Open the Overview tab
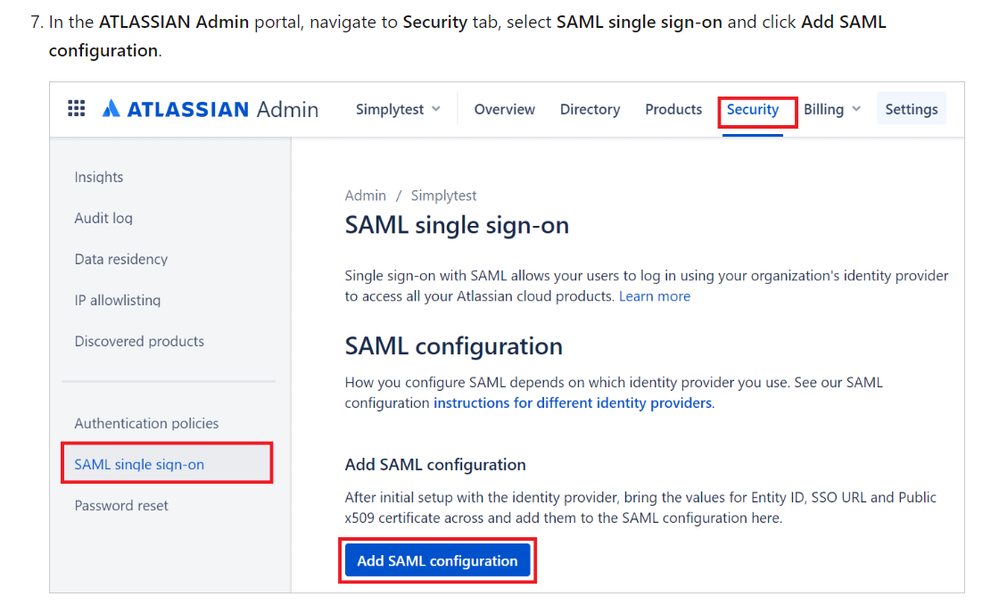The image size is (999, 615). click(x=504, y=110)
